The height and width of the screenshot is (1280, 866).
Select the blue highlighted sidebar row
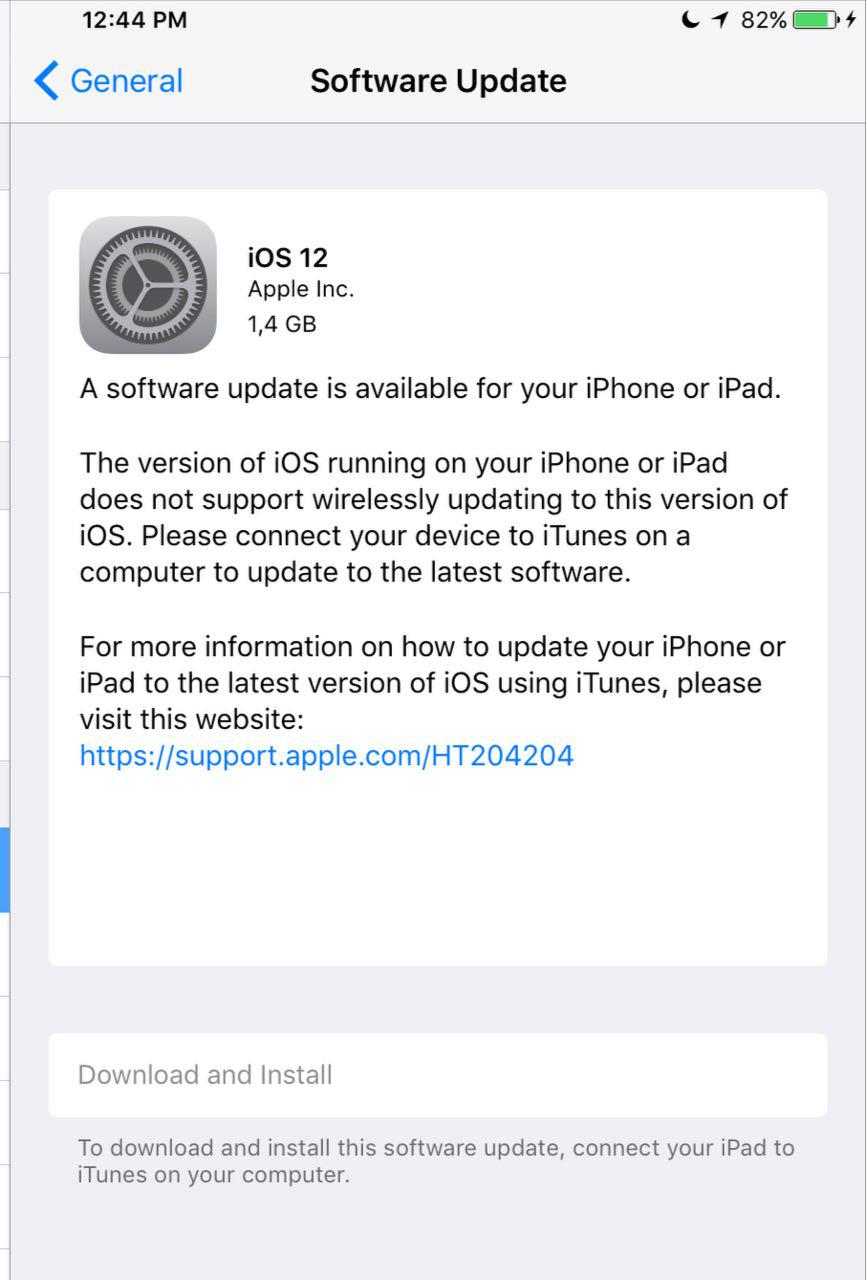pyautogui.click(x=5, y=870)
